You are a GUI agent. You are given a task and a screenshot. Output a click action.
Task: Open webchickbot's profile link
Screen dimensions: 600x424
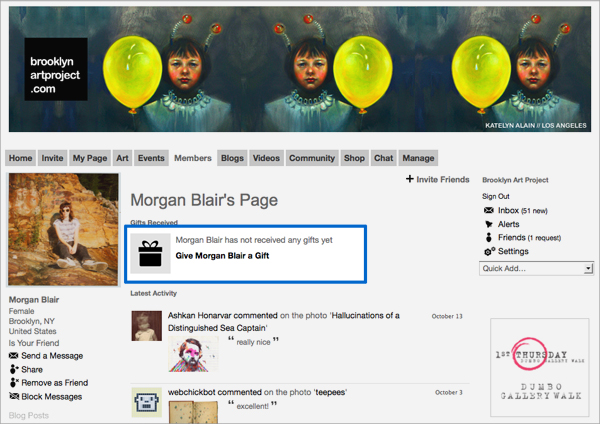coord(192,392)
